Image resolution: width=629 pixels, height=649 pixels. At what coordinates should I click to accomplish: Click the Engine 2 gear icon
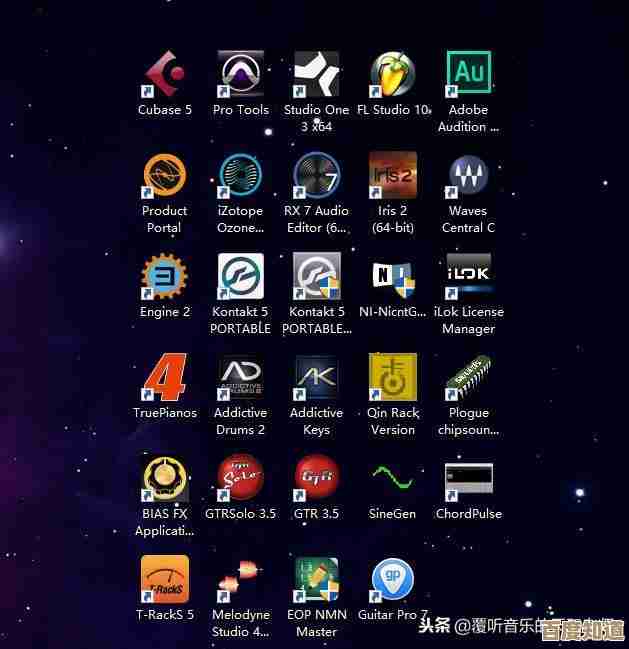[x=165, y=276]
